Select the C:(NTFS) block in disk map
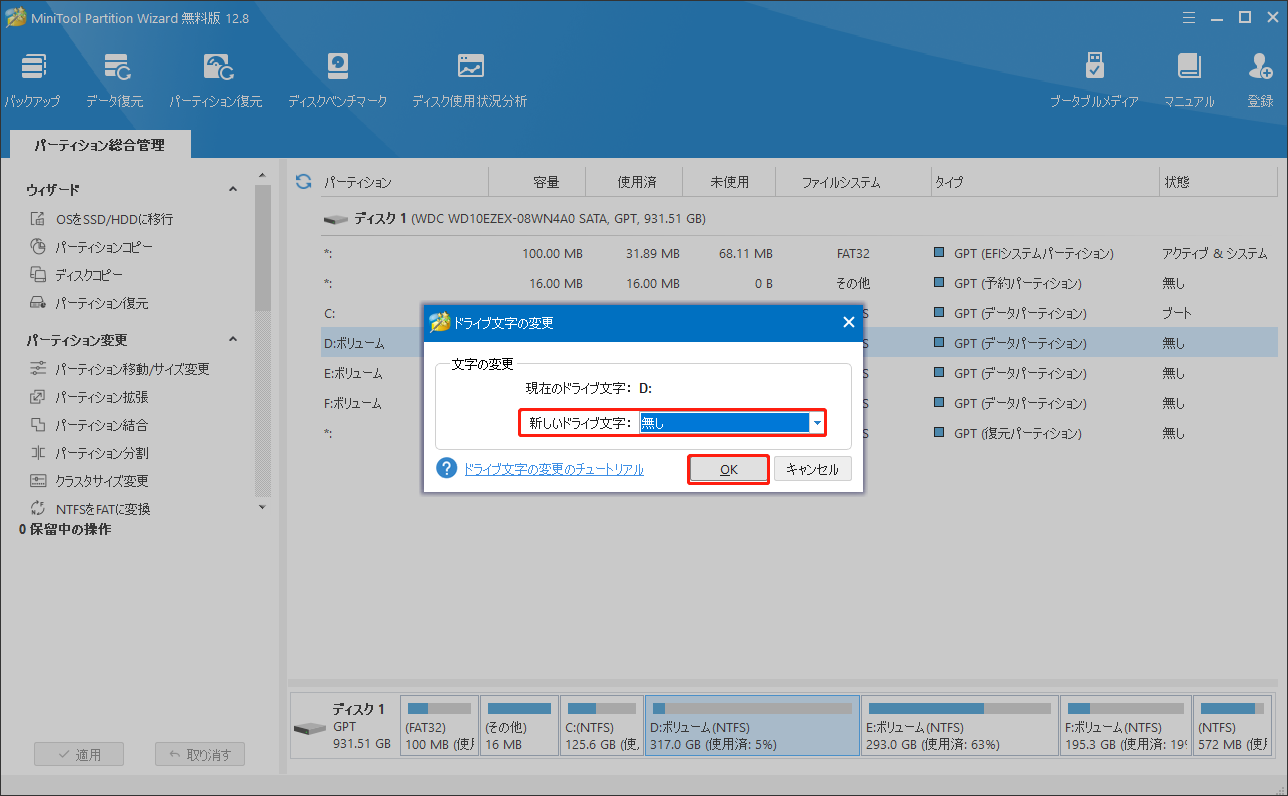1288x796 pixels. 601,726
